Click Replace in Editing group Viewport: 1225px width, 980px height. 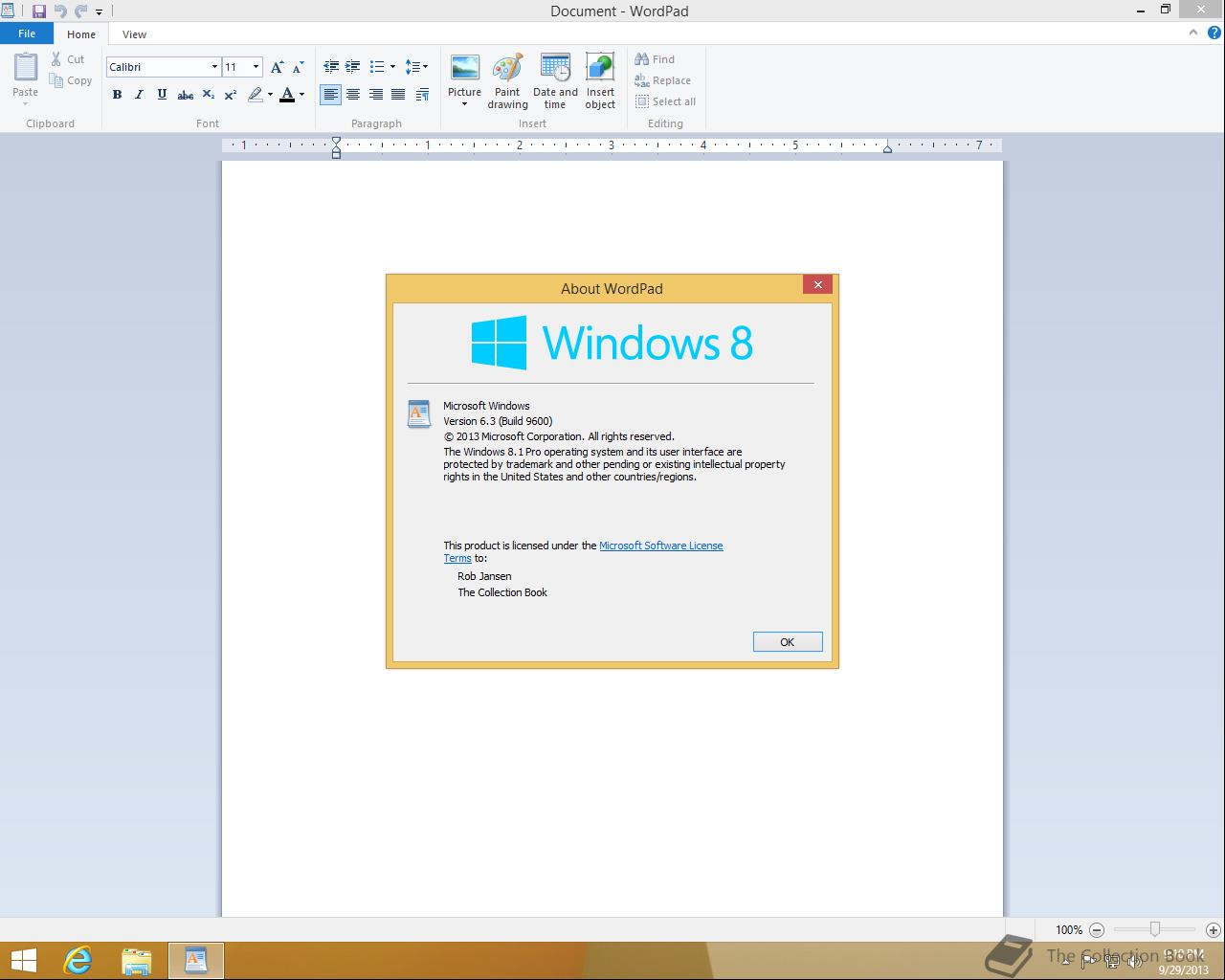click(662, 80)
